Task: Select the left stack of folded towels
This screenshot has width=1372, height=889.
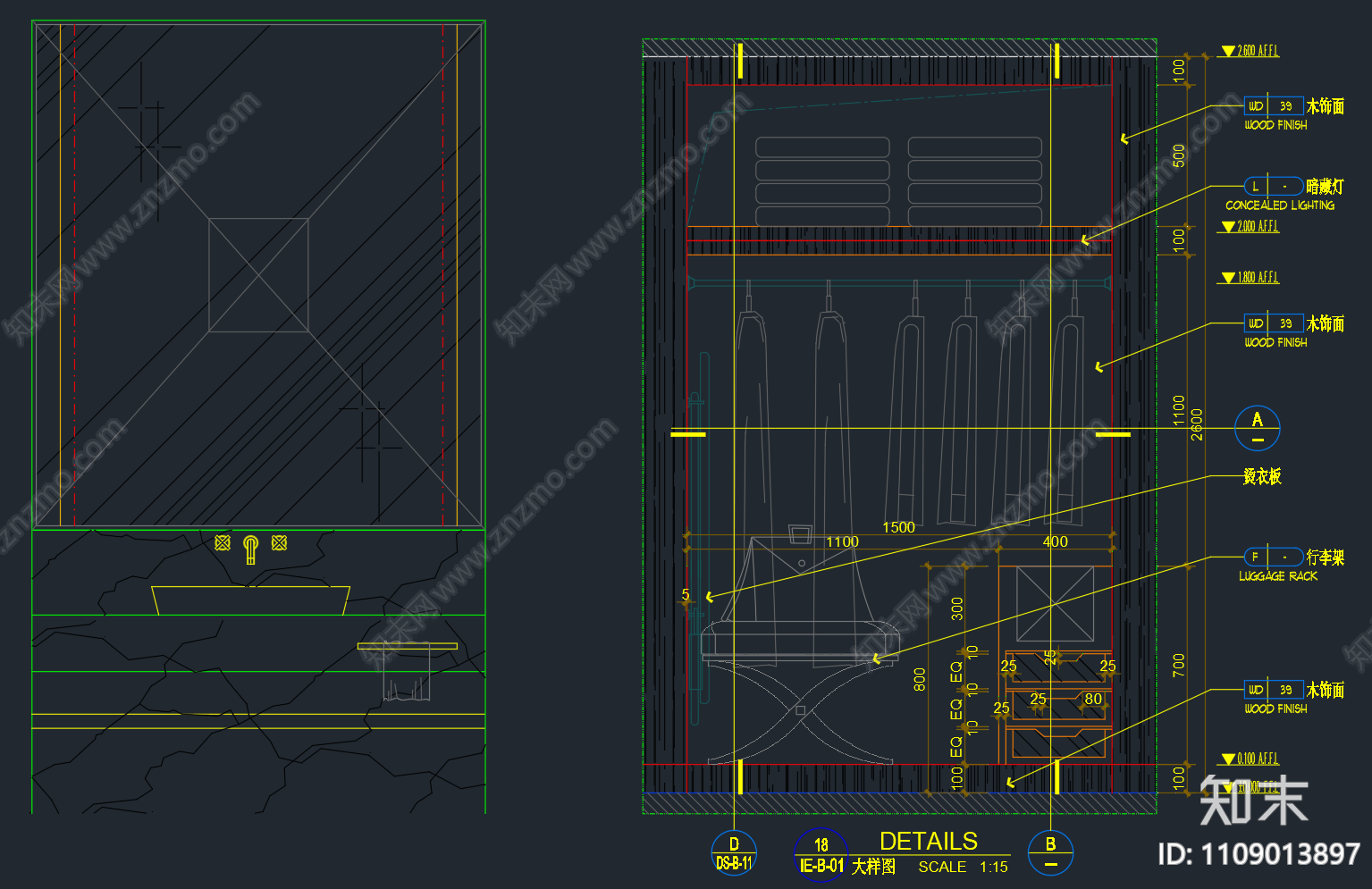Action: tap(822, 180)
